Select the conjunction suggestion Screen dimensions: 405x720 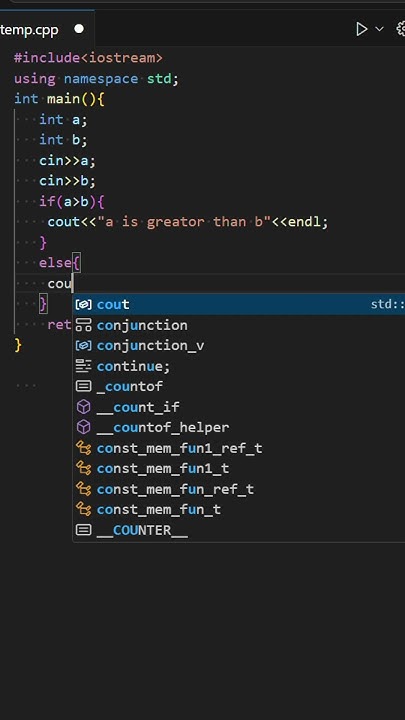point(239,325)
